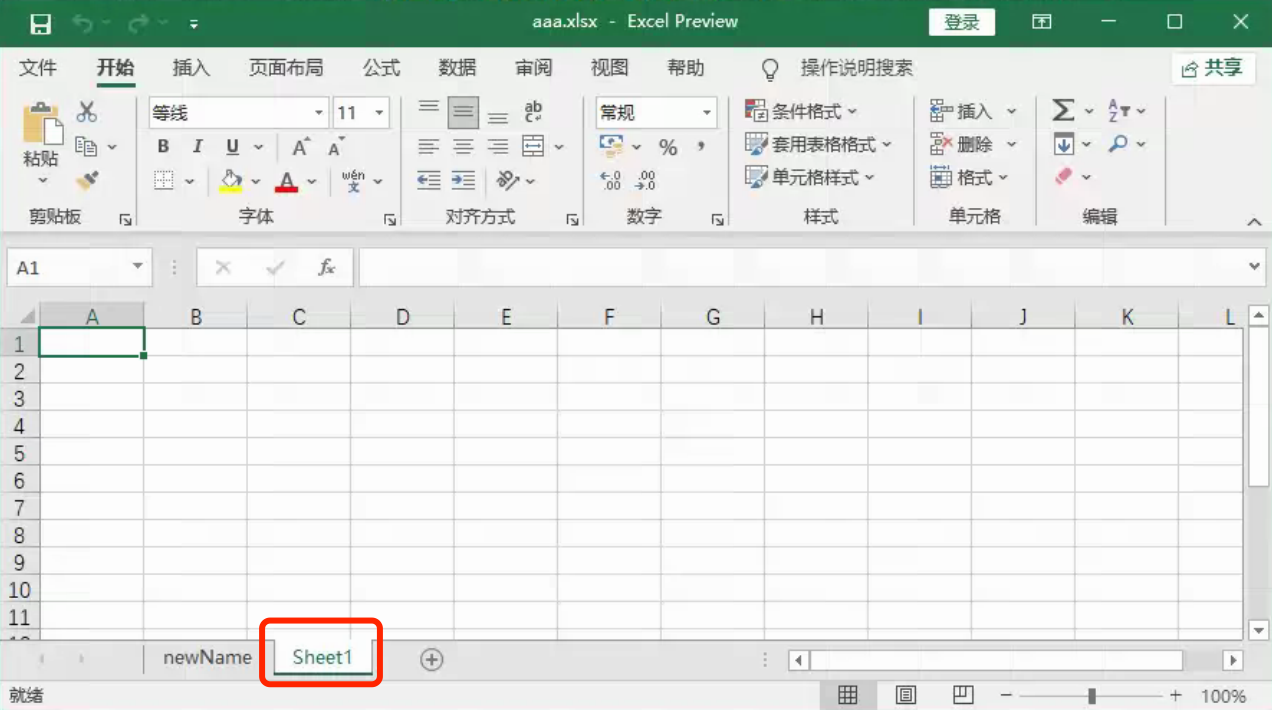Click the 登录 sign-in button

(x=961, y=22)
